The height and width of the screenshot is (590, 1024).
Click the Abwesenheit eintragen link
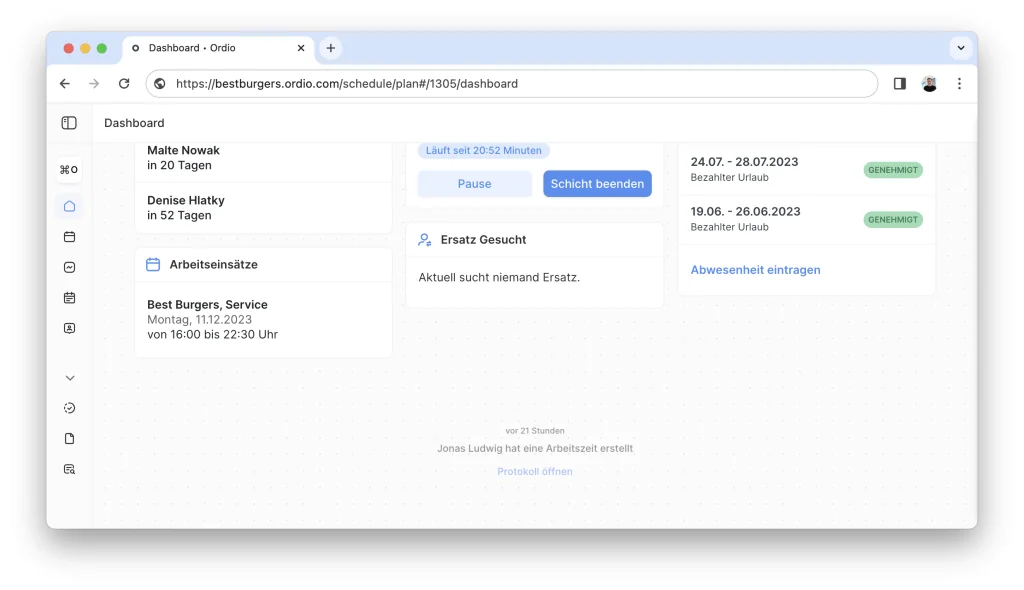(x=755, y=270)
